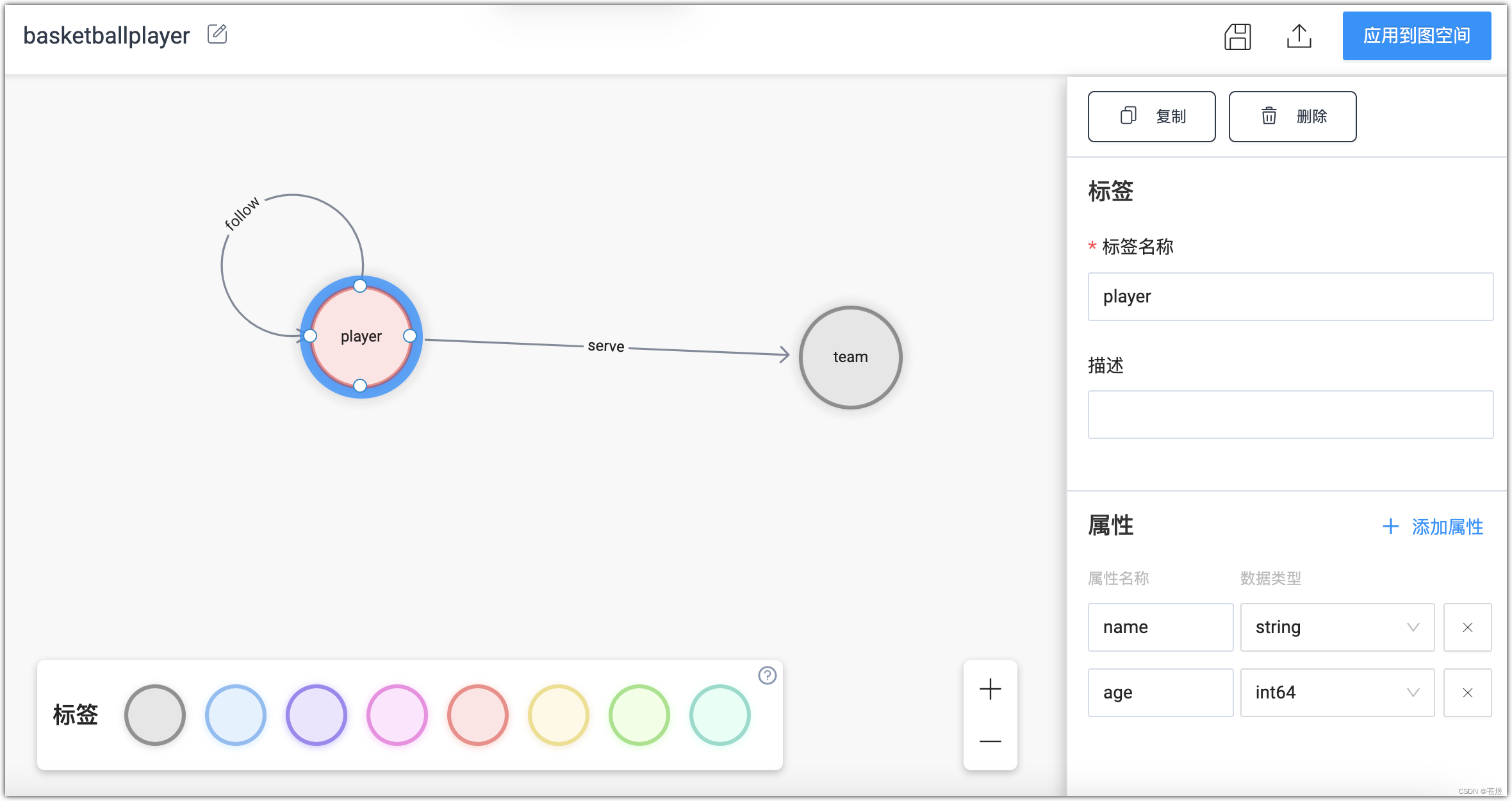This screenshot has width=1512, height=801.
Task: Click the save icon in toolbar
Action: point(1237,36)
